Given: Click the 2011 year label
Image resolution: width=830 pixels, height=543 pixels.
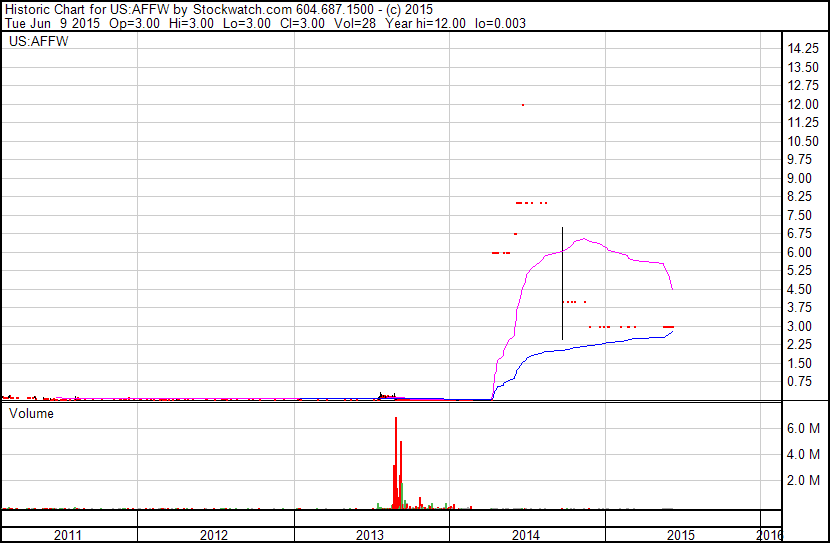Looking at the screenshot, I should (x=68, y=535).
